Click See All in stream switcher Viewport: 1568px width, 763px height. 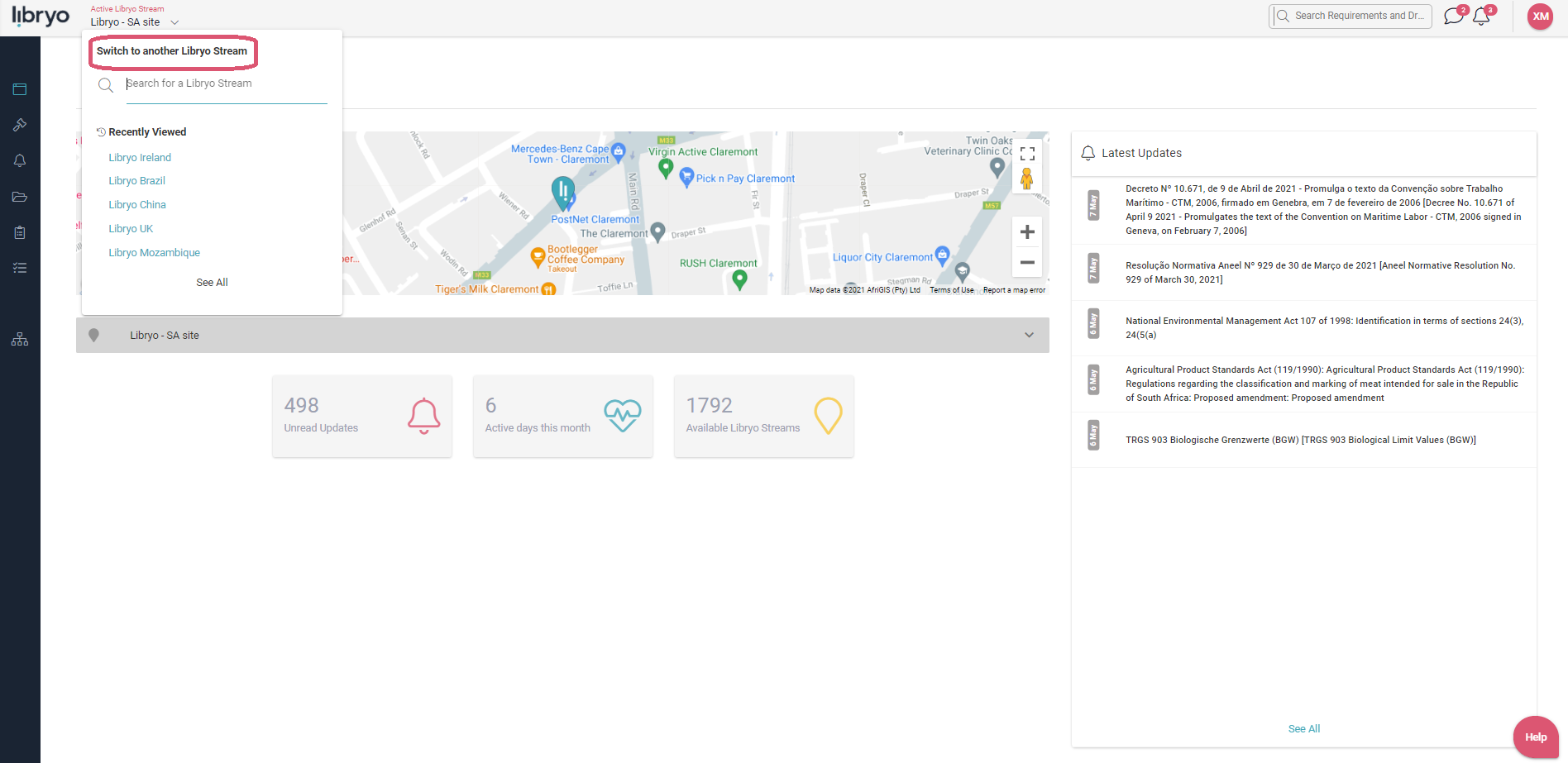tap(212, 283)
